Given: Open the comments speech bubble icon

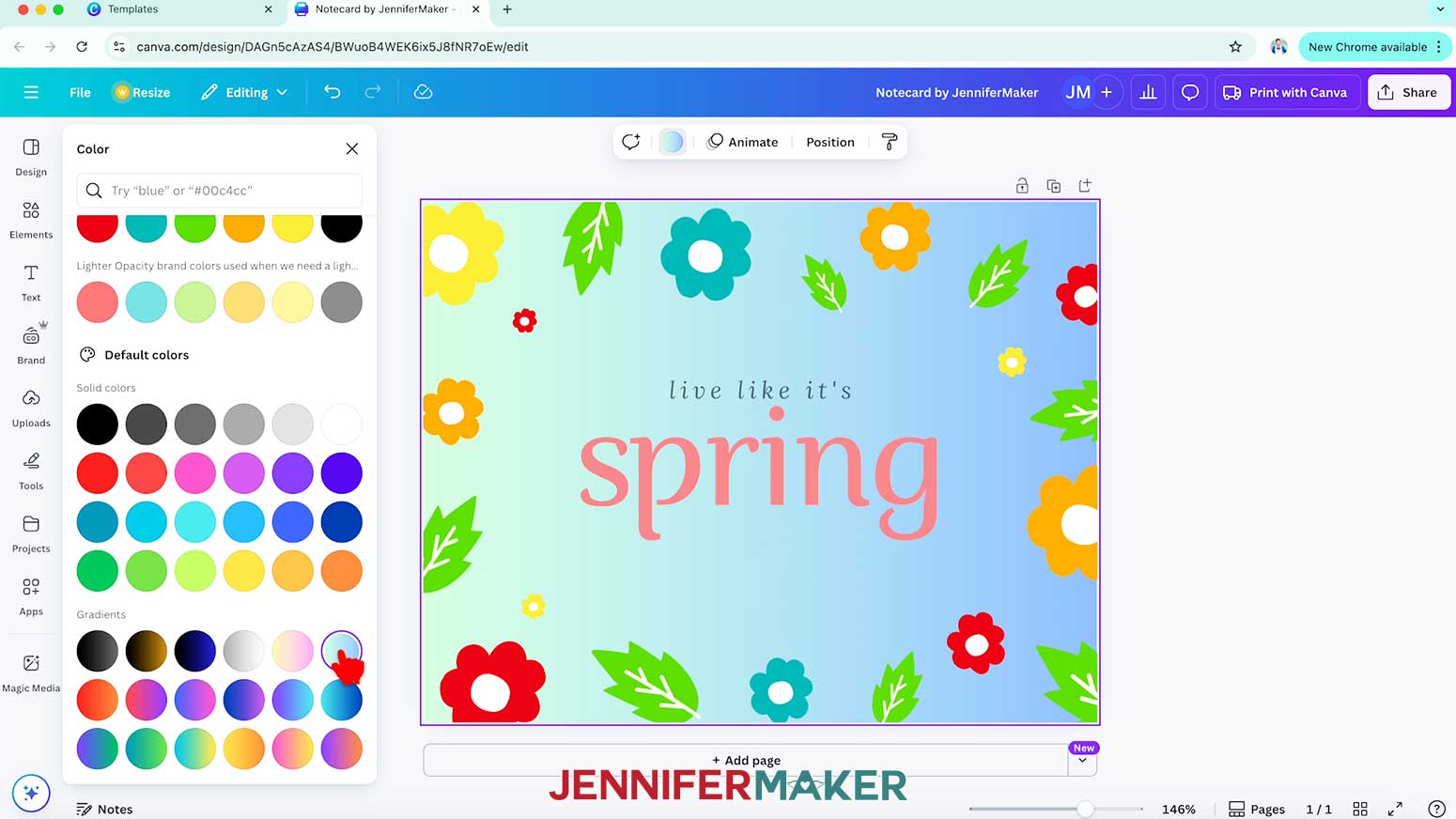Looking at the screenshot, I should (1190, 92).
